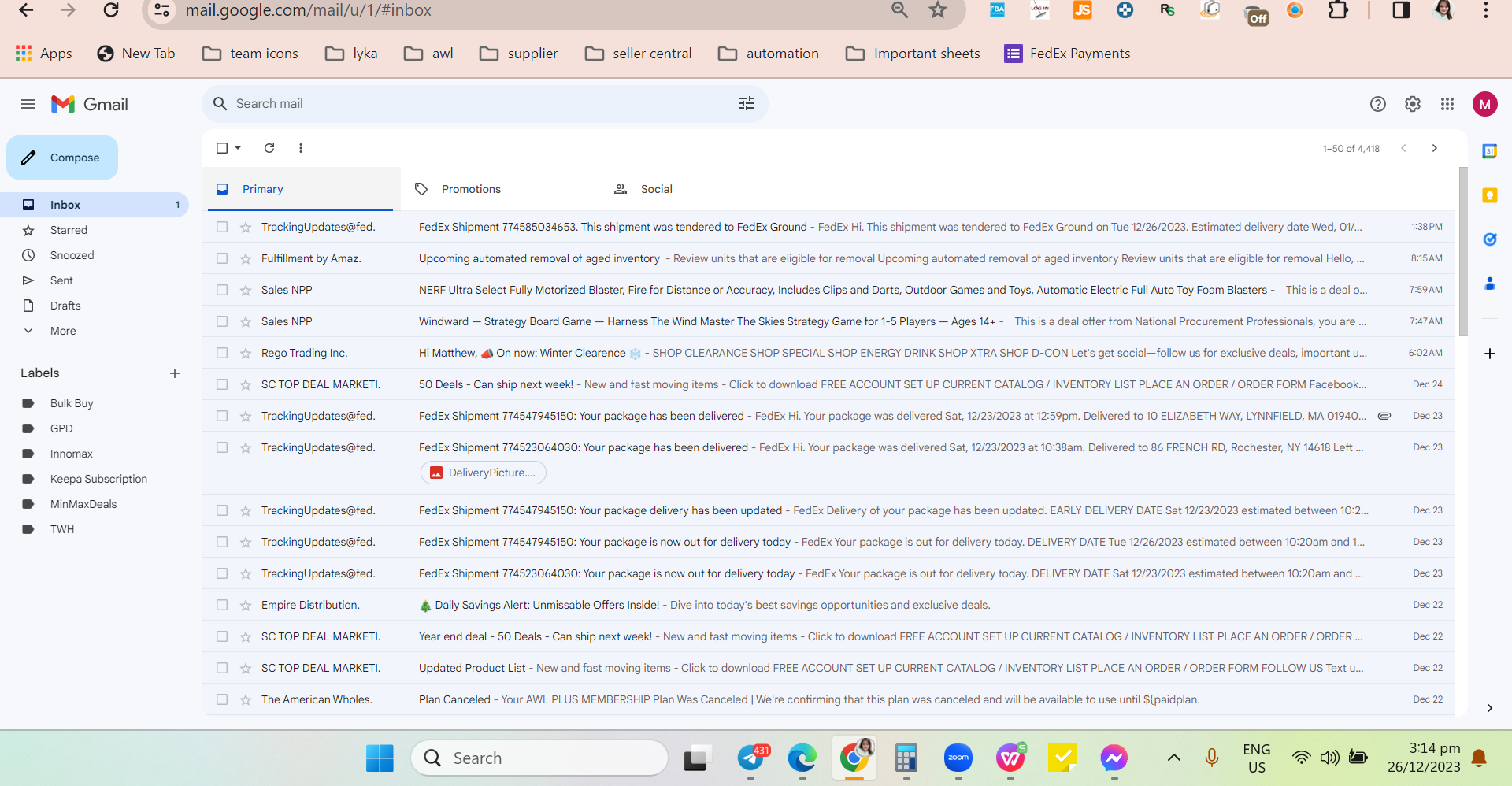The image size is (1512, 786).
Task: Open Google apps grid
Action: [x=1447, y=104]
